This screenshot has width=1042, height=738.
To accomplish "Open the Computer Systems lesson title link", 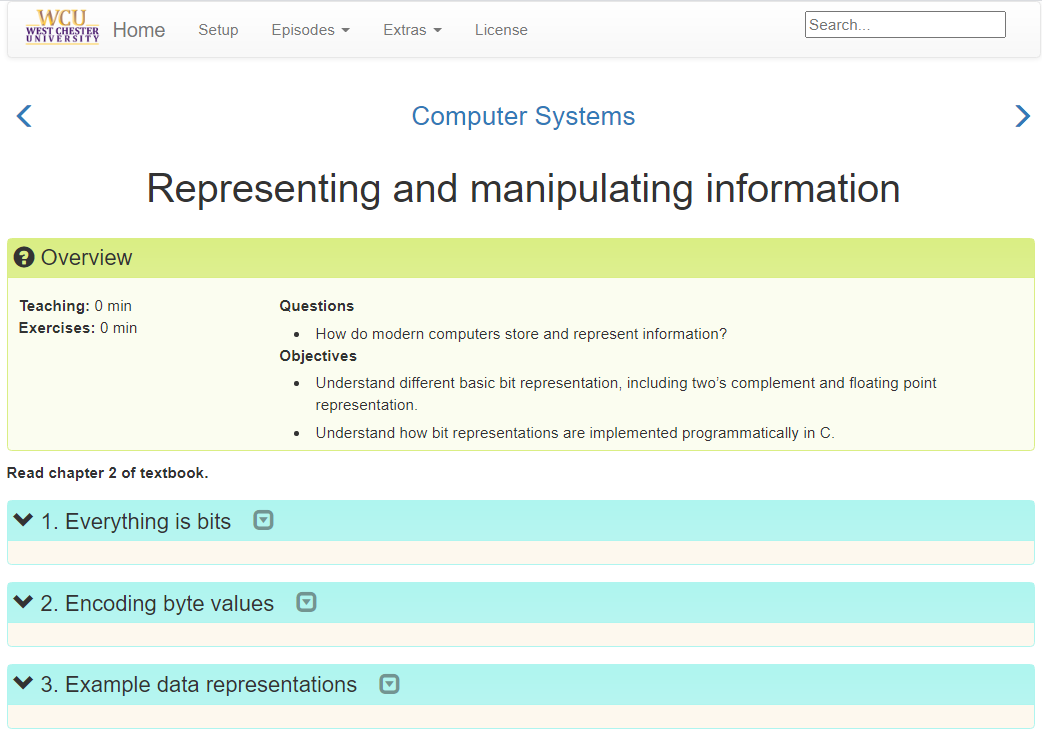I will 524,116.
